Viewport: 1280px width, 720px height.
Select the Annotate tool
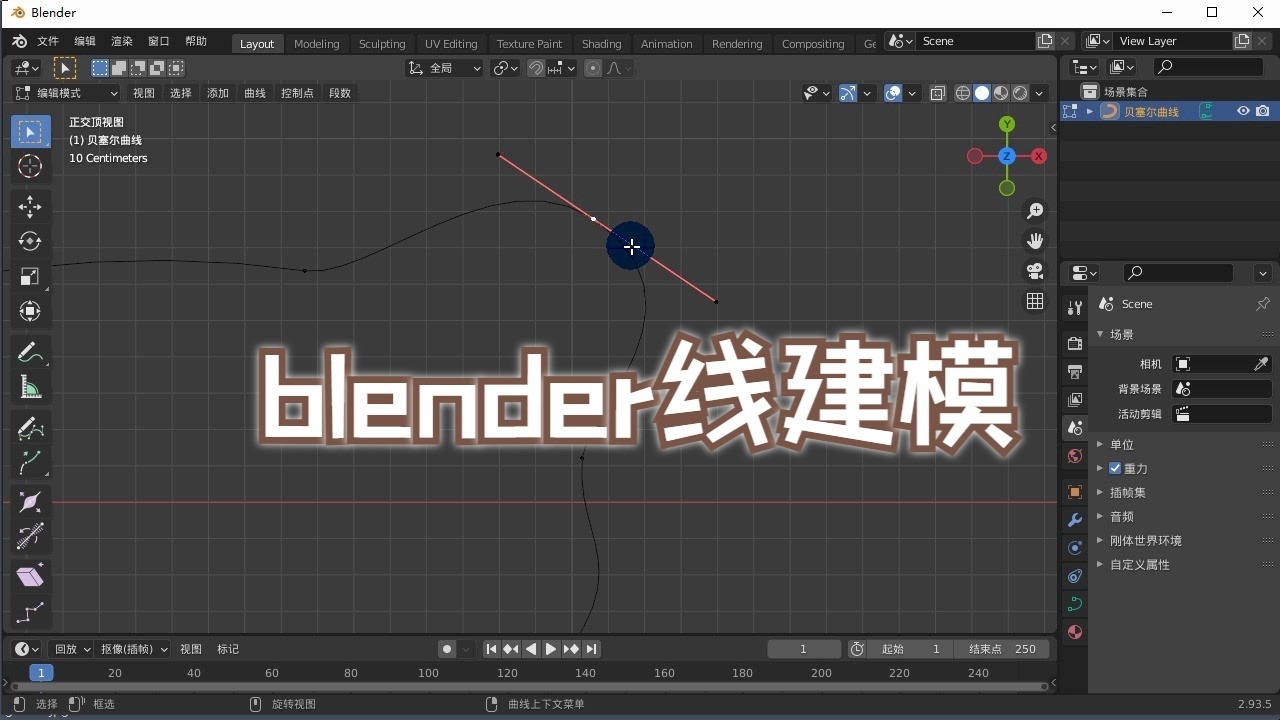coord(30,352)
